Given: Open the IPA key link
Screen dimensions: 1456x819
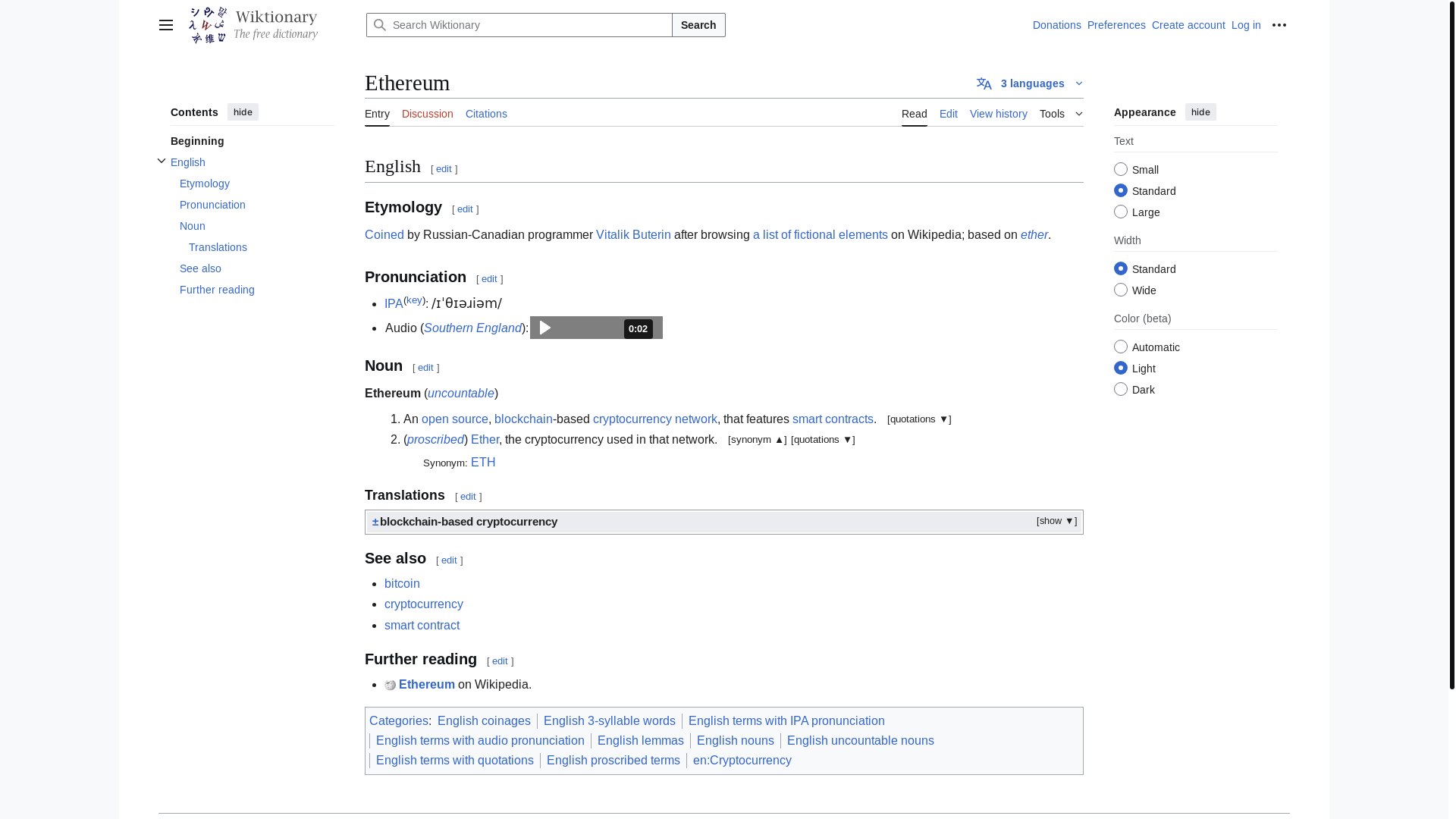Looking at the screenshot, I should pos(414,300).
